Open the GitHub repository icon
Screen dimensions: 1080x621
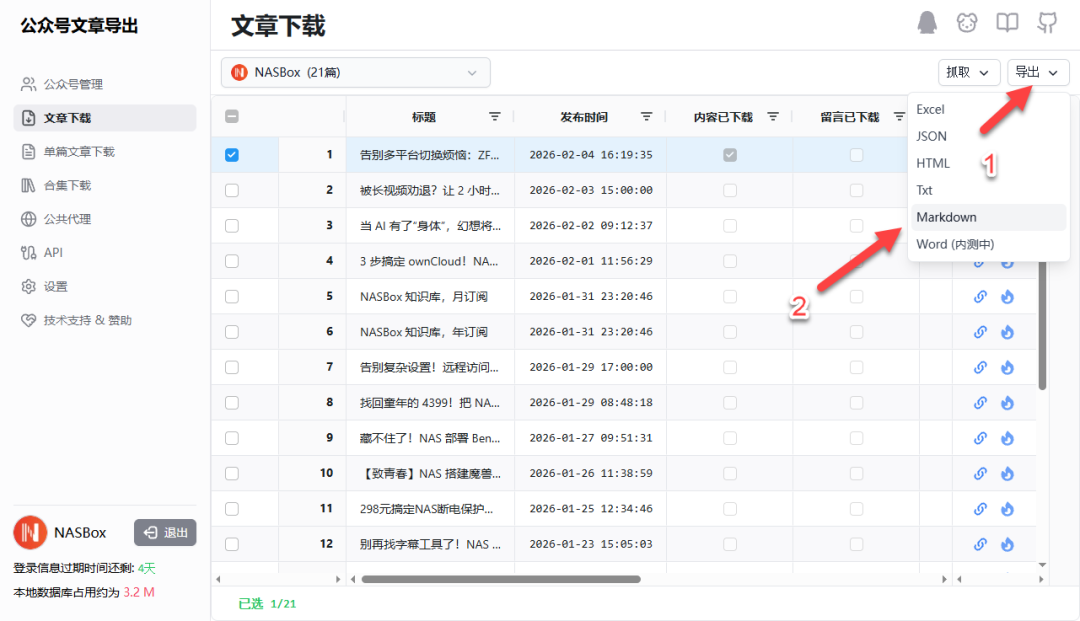pyautogui.click(x=1047, y=22)
